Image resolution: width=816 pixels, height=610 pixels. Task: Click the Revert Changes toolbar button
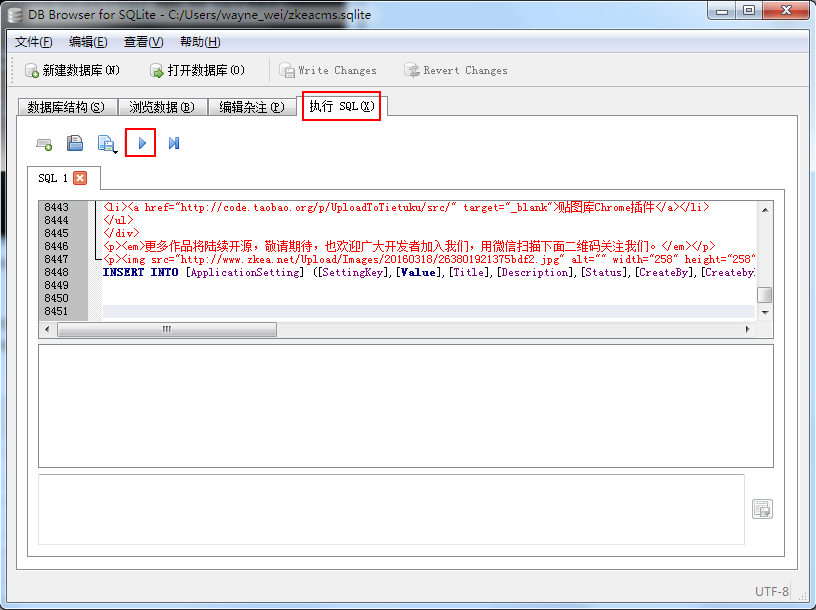coord(456,70)
